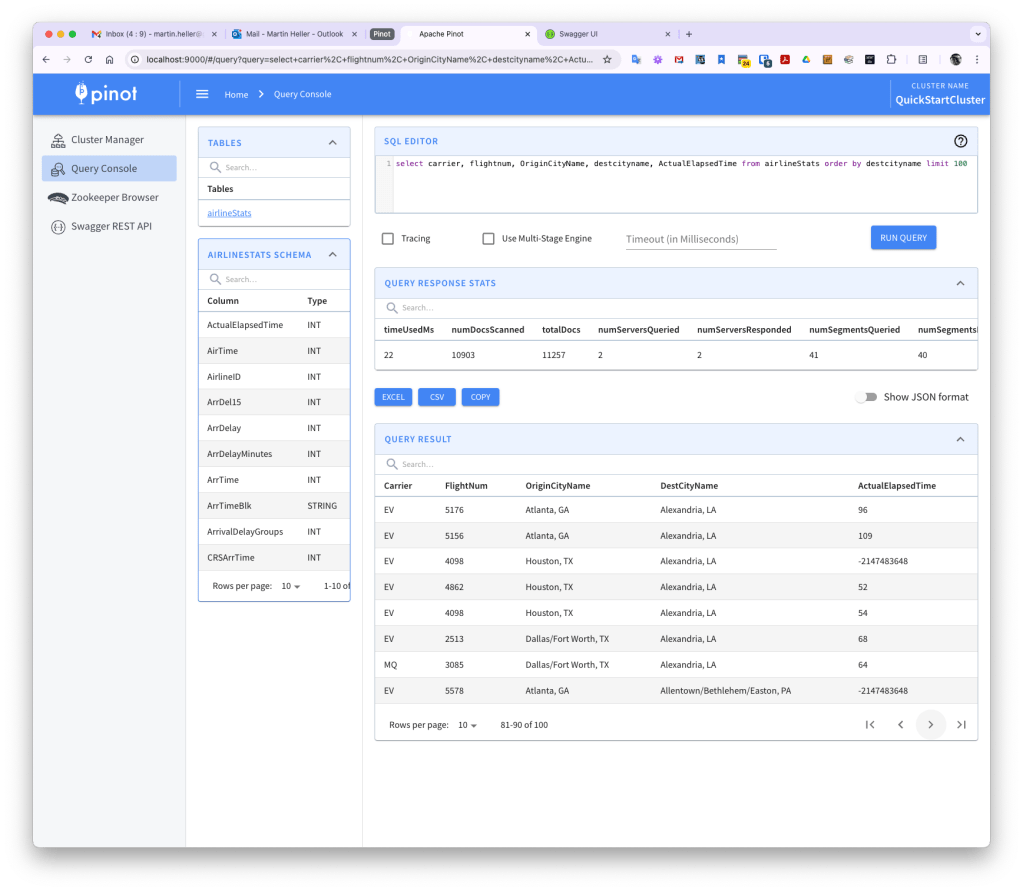1023x891 pixels.
Task: Open the airlineStats table link
Action: 229,213
